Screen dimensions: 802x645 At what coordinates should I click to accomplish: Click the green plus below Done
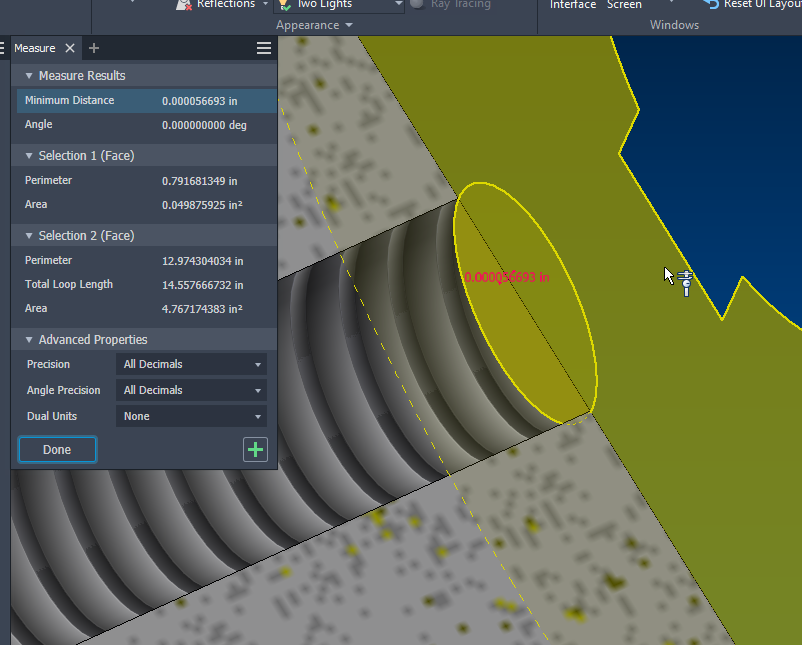click(255, 449)
